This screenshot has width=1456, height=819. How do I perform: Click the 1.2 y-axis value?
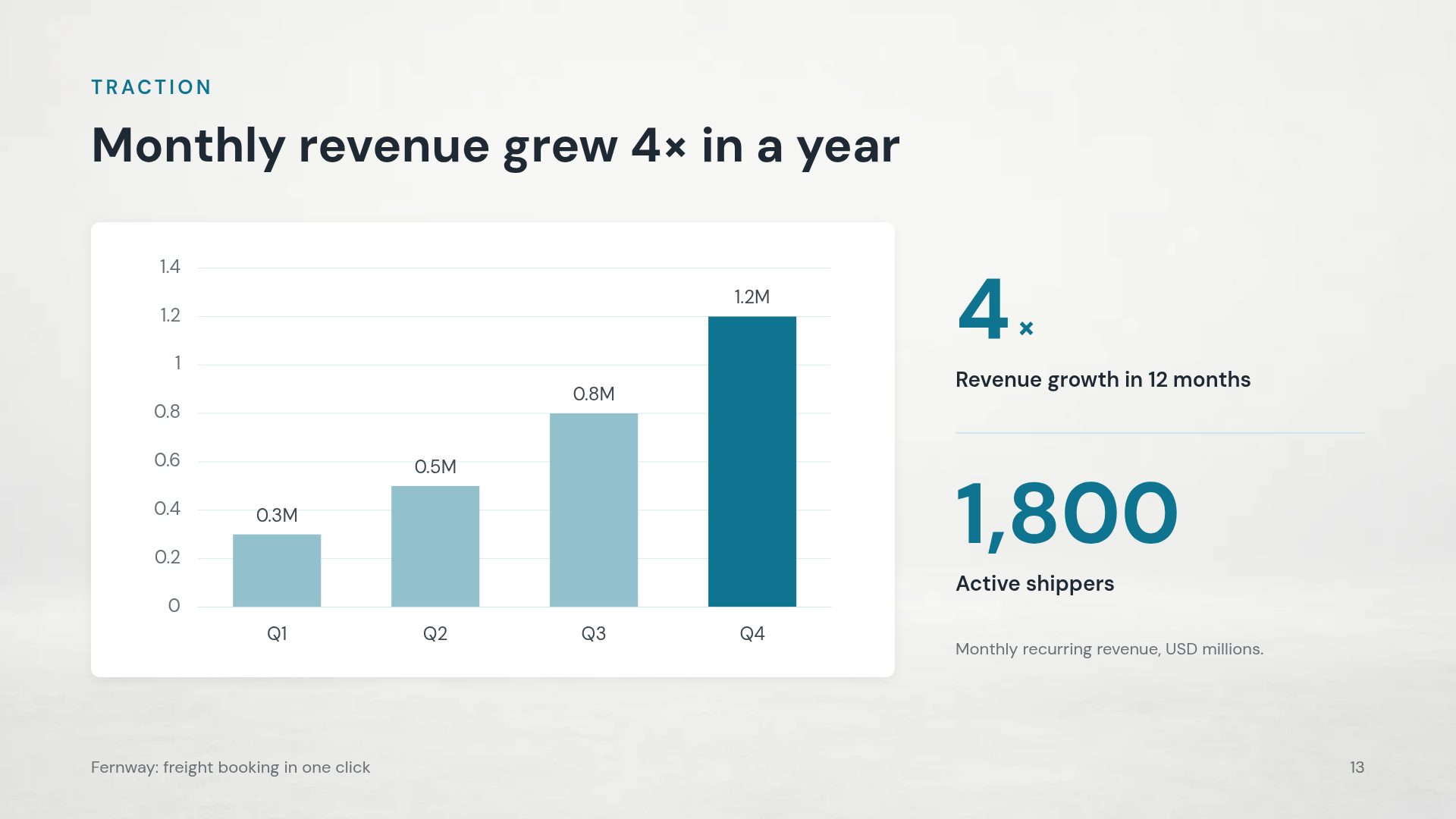[170, 315]
